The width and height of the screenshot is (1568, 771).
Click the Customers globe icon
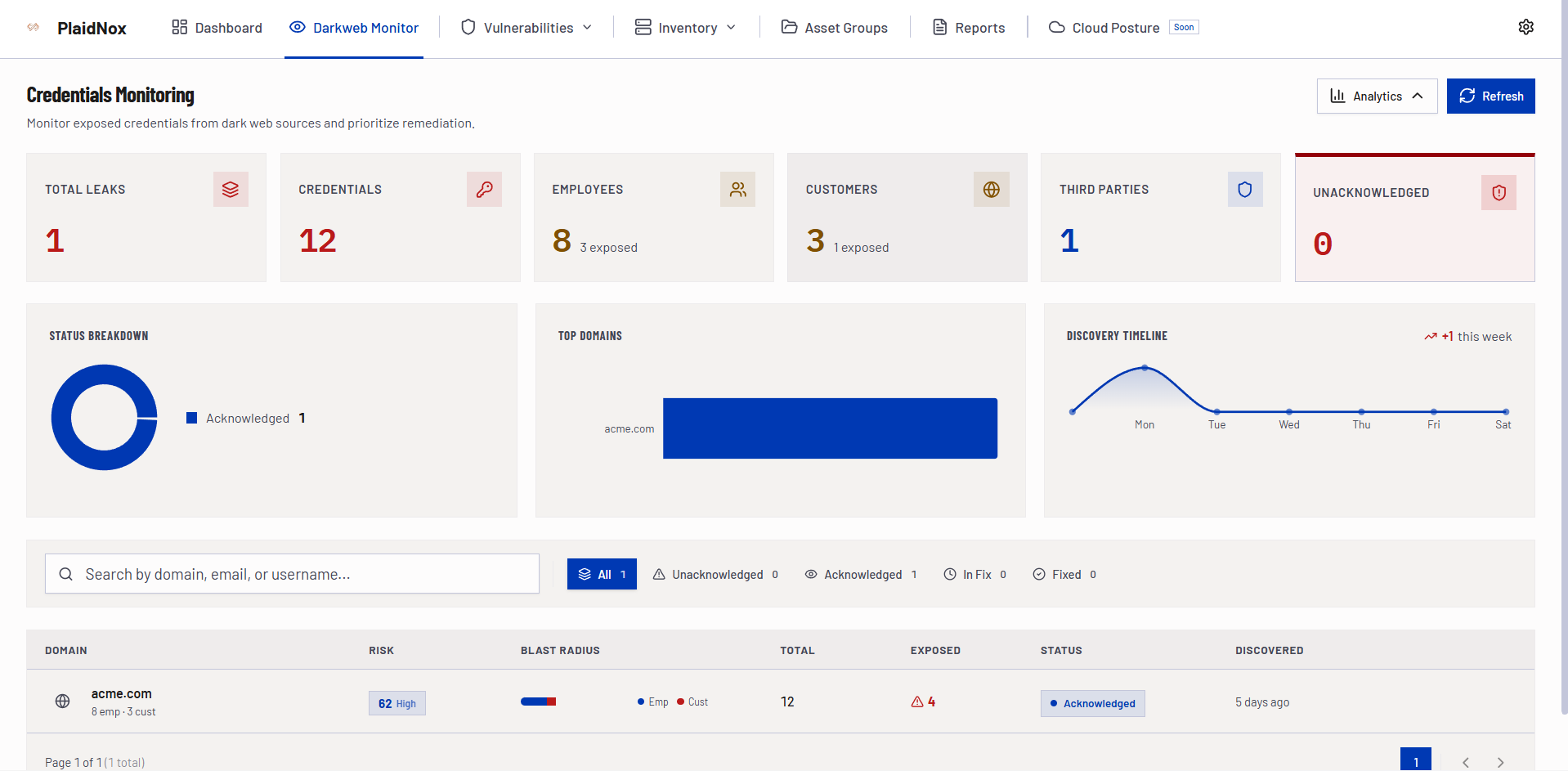(x=991, y=189)
